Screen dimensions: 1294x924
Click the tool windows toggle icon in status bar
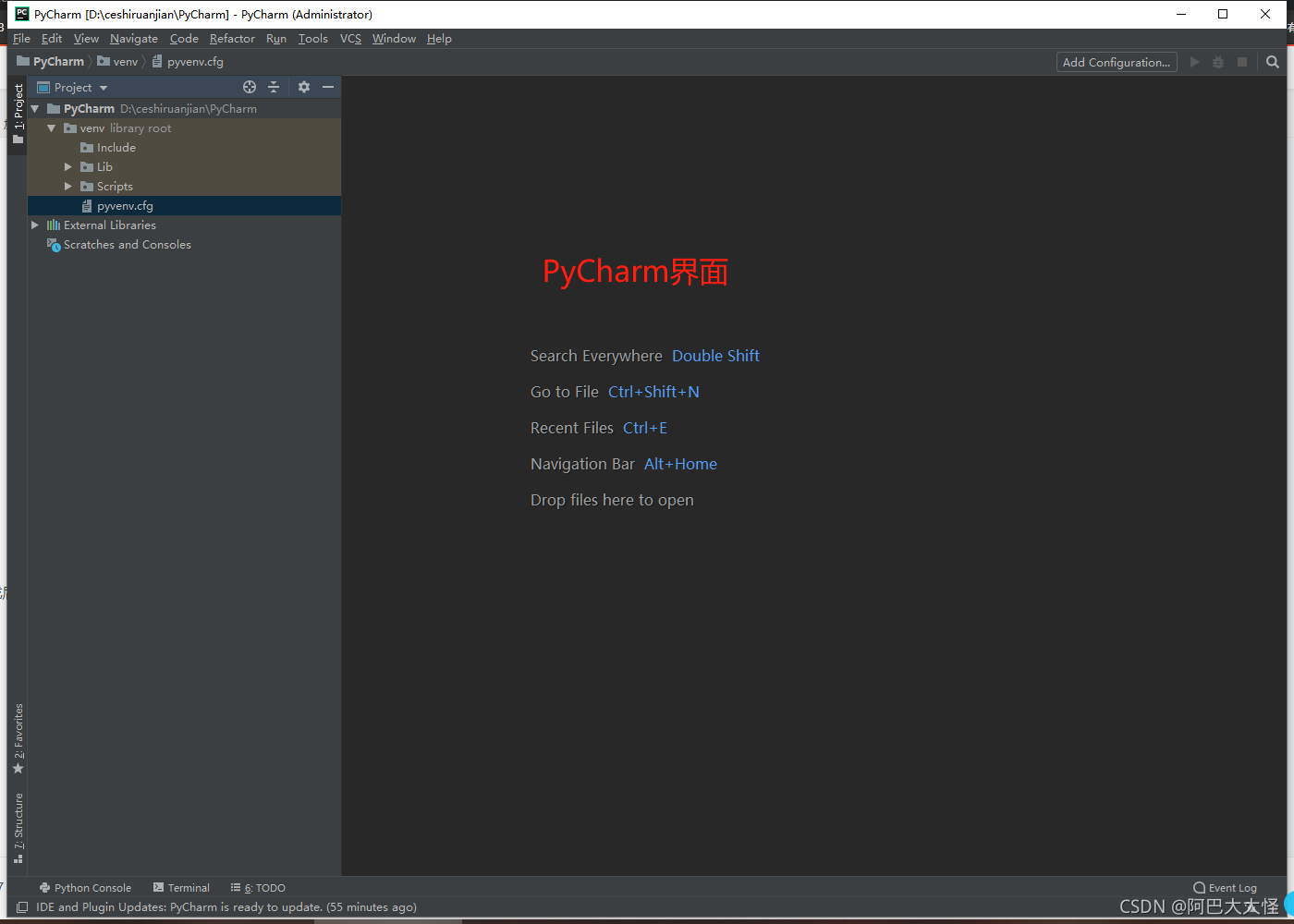[x=22, y=907]
